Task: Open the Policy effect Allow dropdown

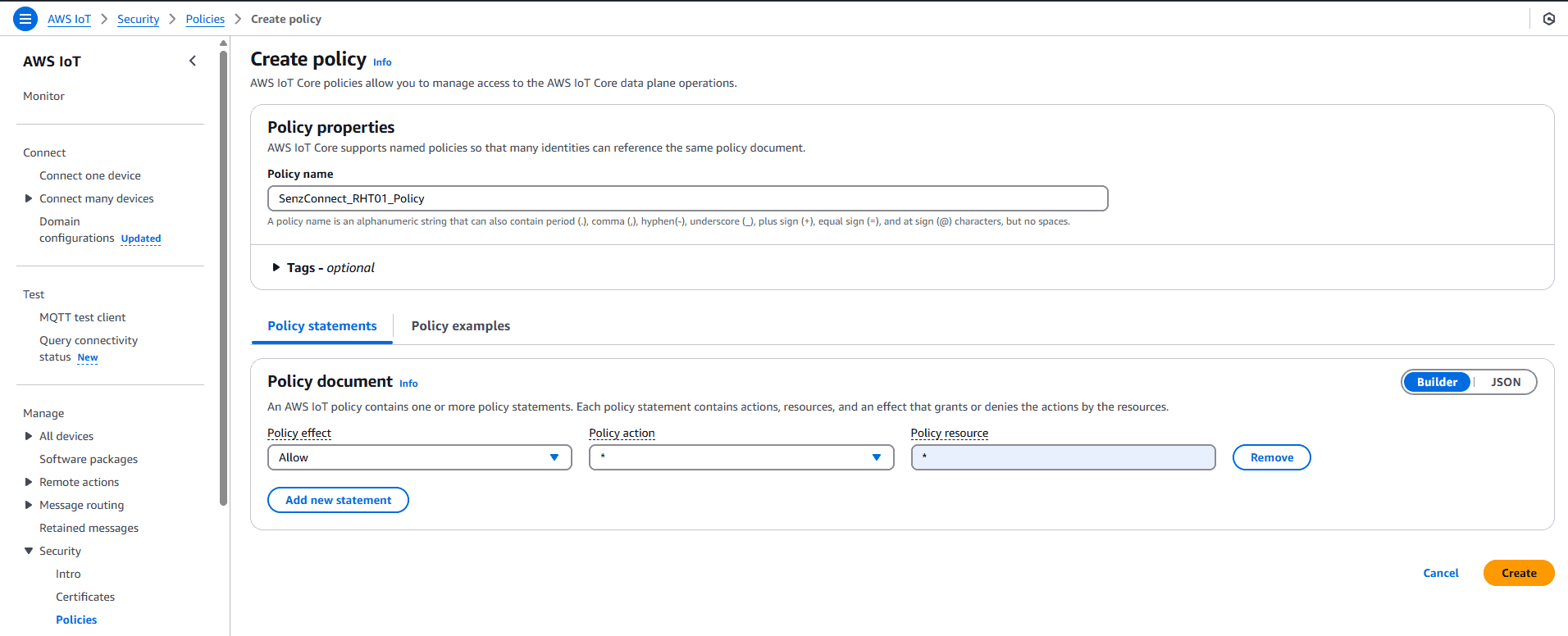Action: click(419, 457)
